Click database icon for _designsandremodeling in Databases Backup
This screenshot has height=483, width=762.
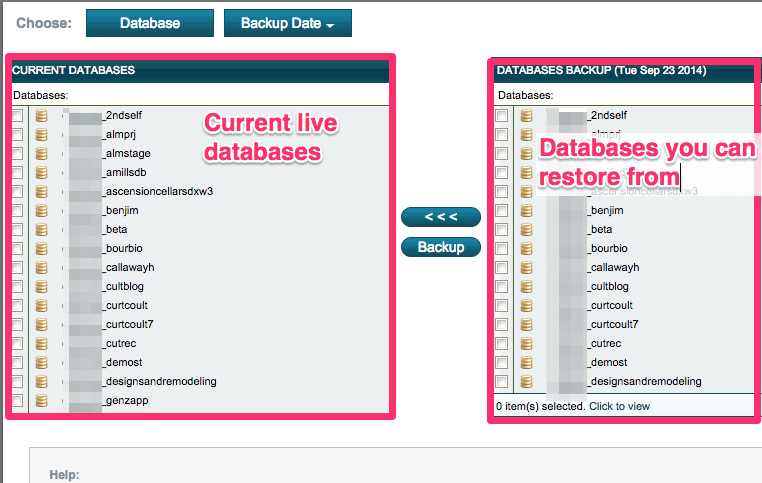526,381
